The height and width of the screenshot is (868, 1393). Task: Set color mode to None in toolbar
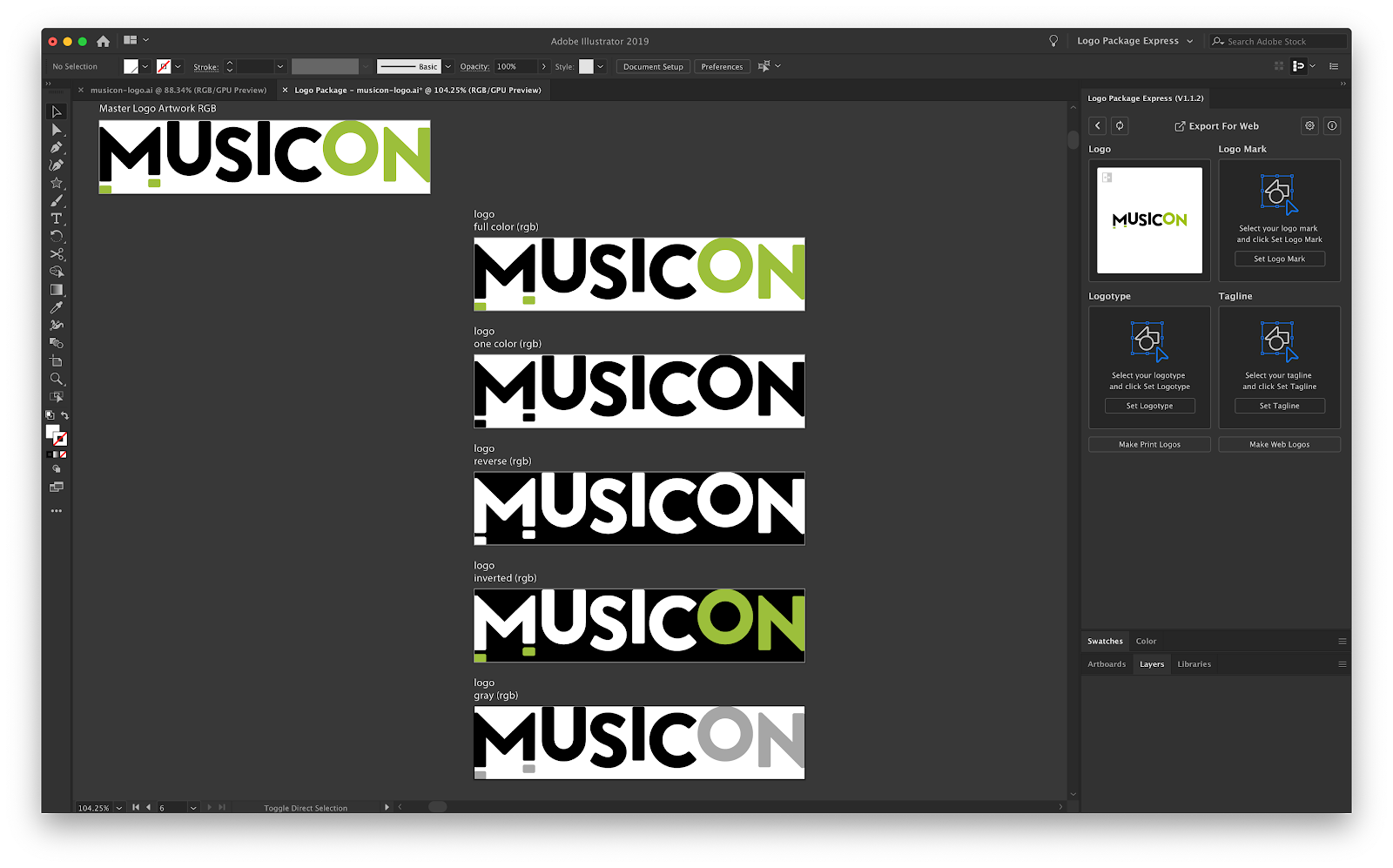(x=64, y=454)
